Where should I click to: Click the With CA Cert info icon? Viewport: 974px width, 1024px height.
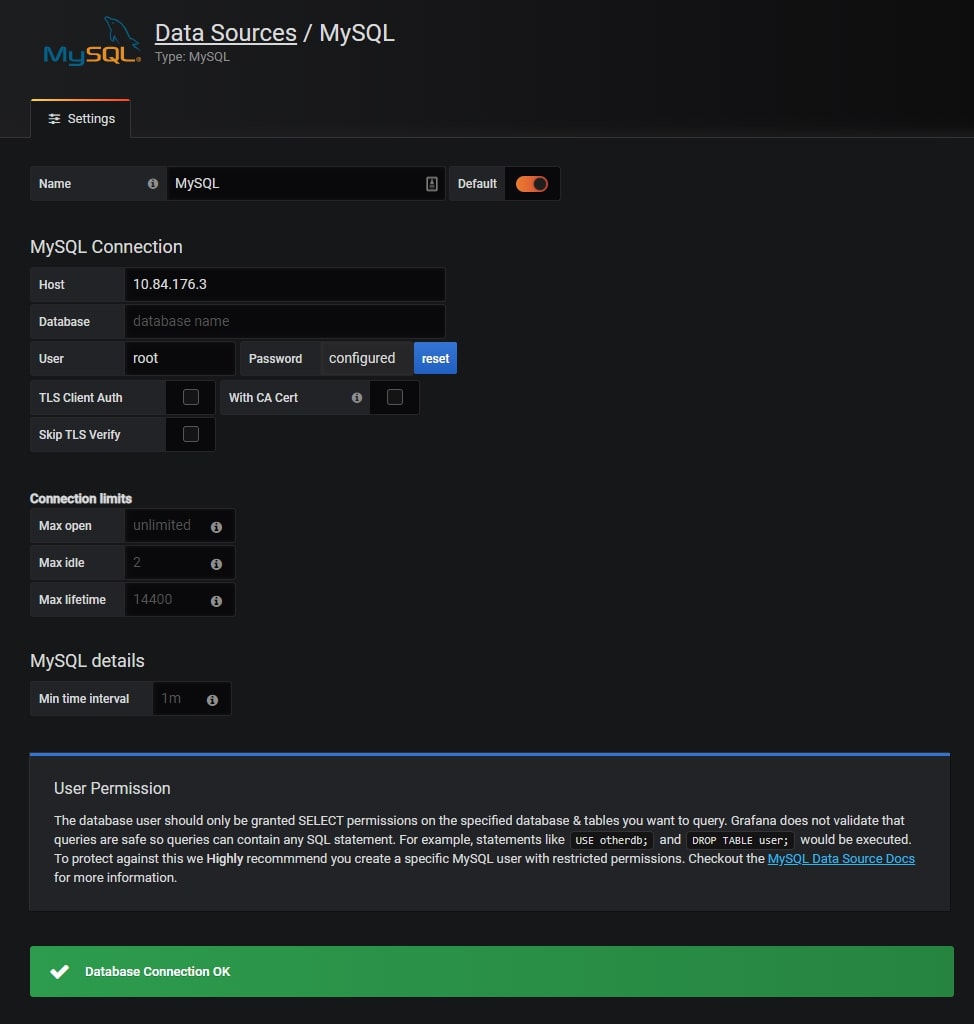[357, 397]
